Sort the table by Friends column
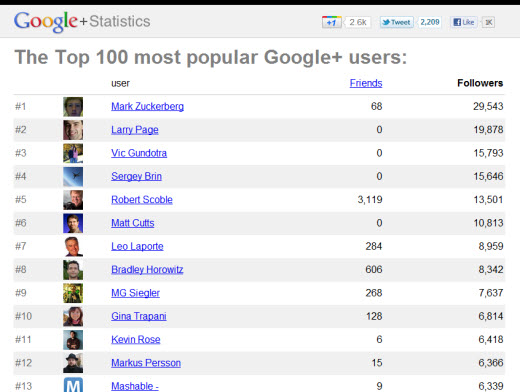520x392 pixels. 366,83
